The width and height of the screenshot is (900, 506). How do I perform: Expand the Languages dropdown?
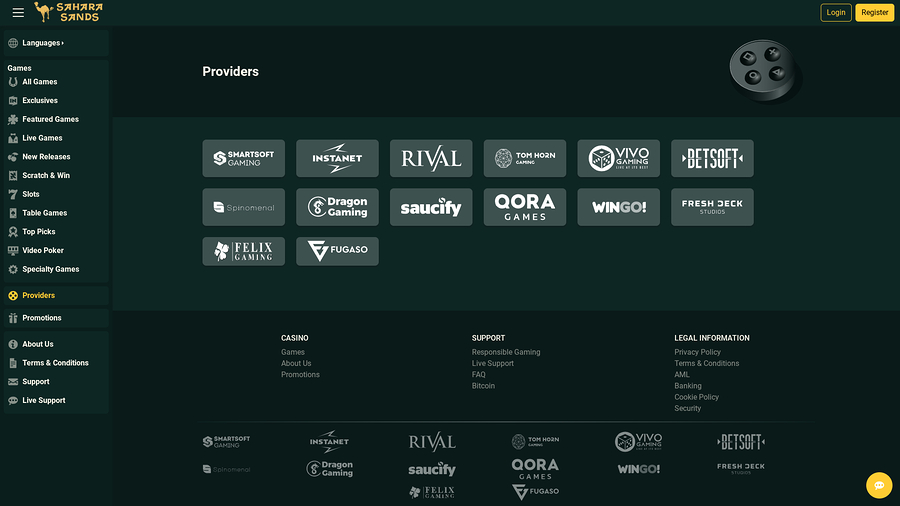coord(43,43)
